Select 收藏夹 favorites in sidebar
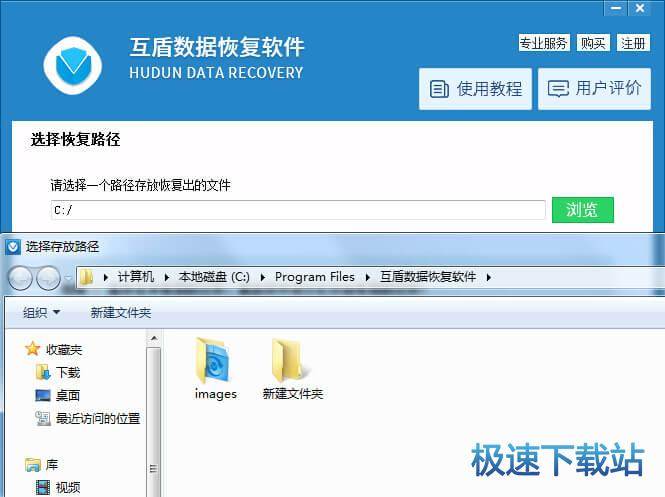The image size is (665, 497). tap(64, 350)
